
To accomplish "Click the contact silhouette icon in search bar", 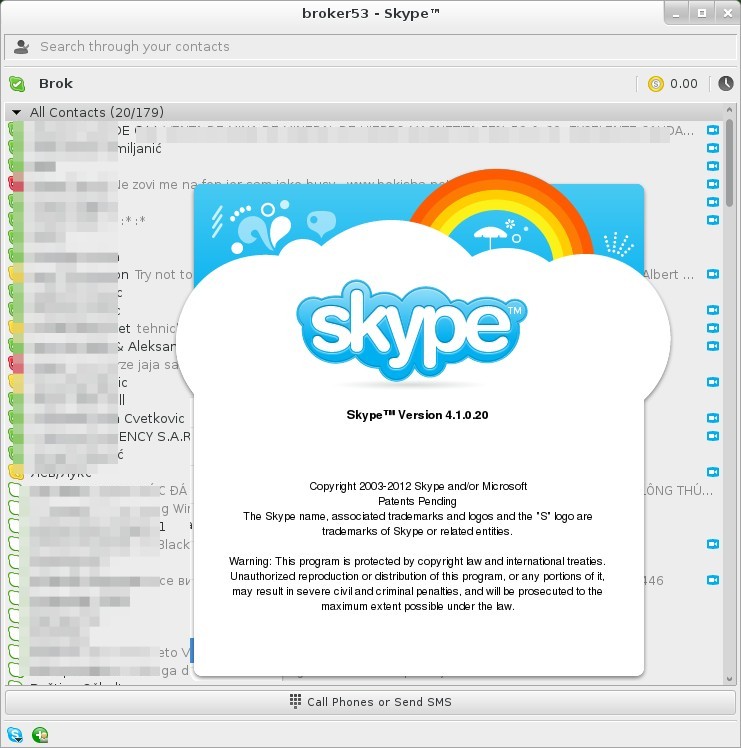I will (x=21, y=47).
